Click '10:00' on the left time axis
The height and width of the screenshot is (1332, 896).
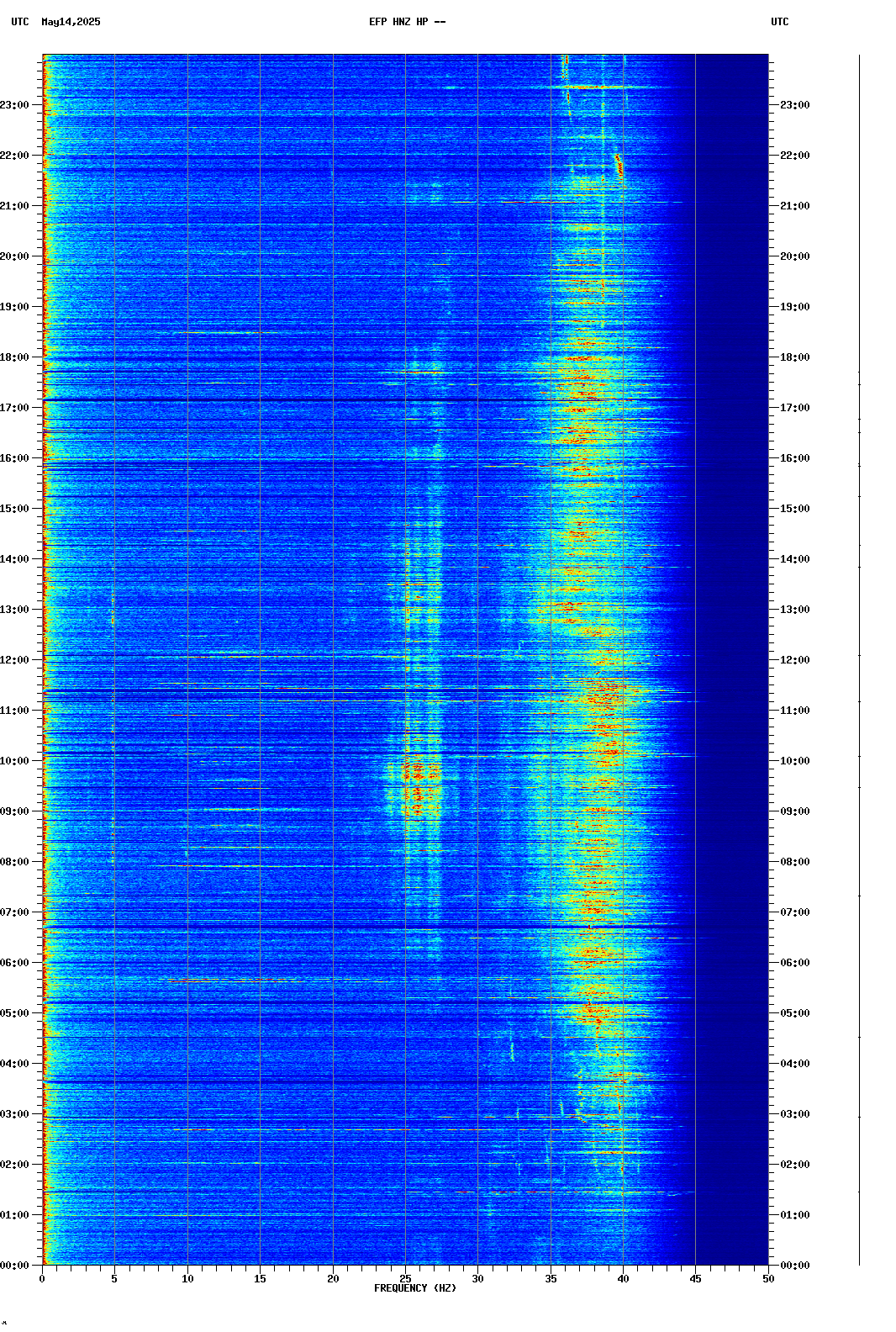pyautogui.click(x=14, y=761)
